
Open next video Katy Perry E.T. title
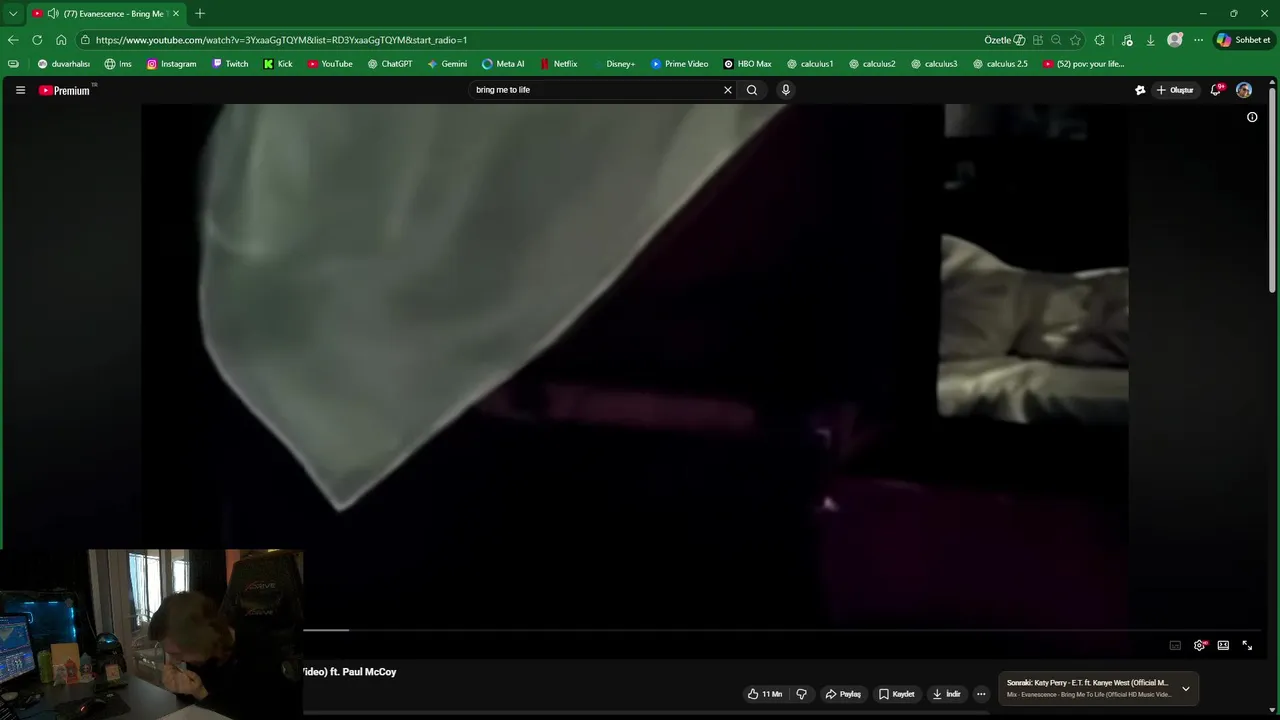(1087, 683)
